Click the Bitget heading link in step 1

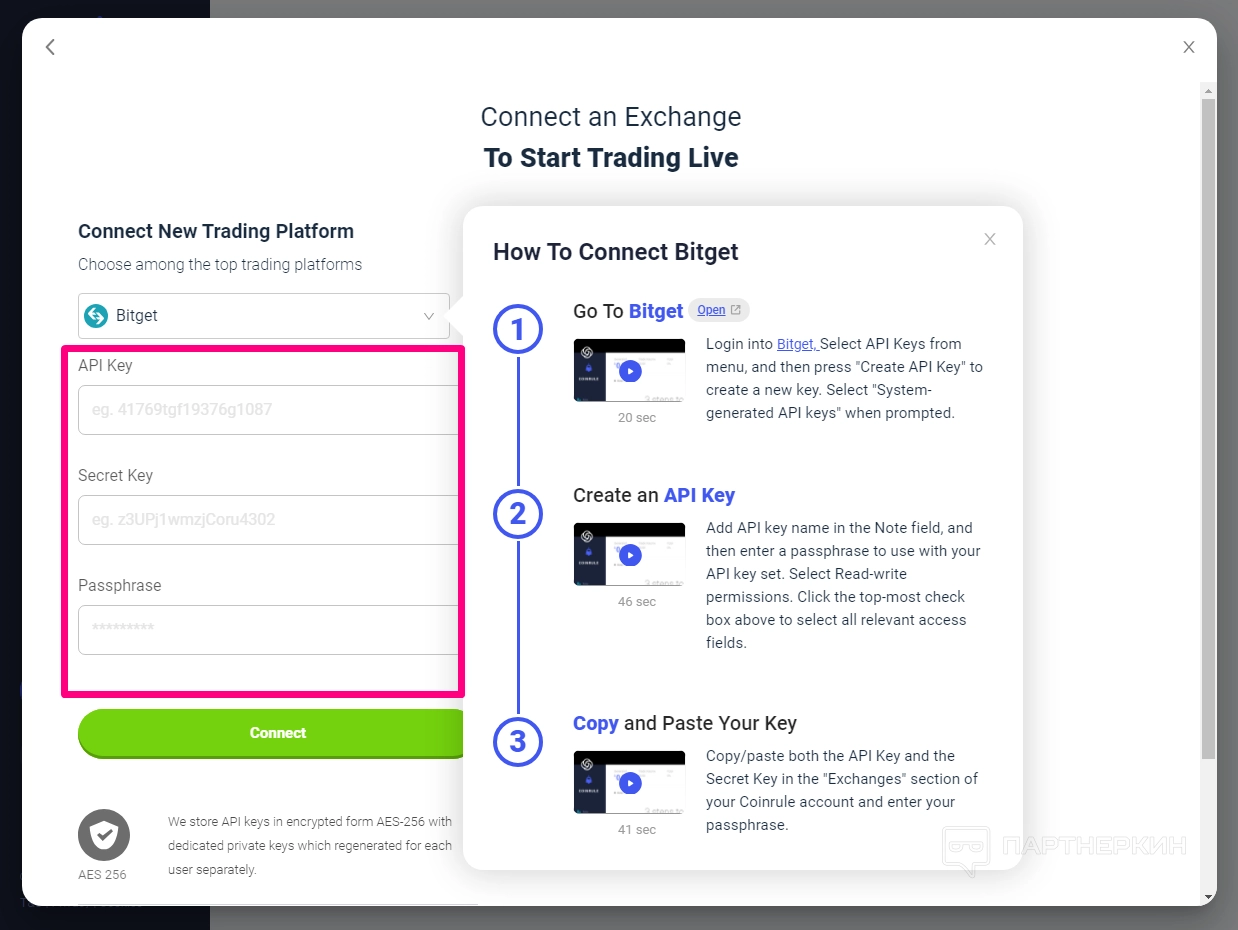pos(656,311)
